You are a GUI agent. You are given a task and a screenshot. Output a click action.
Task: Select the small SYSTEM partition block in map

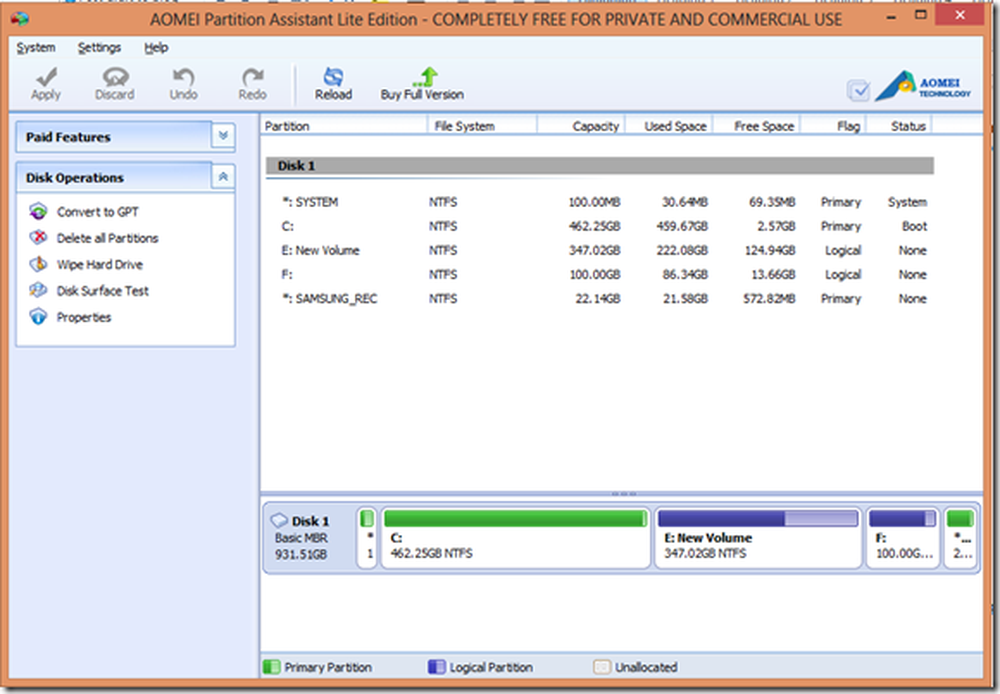(x=367, y=537)
